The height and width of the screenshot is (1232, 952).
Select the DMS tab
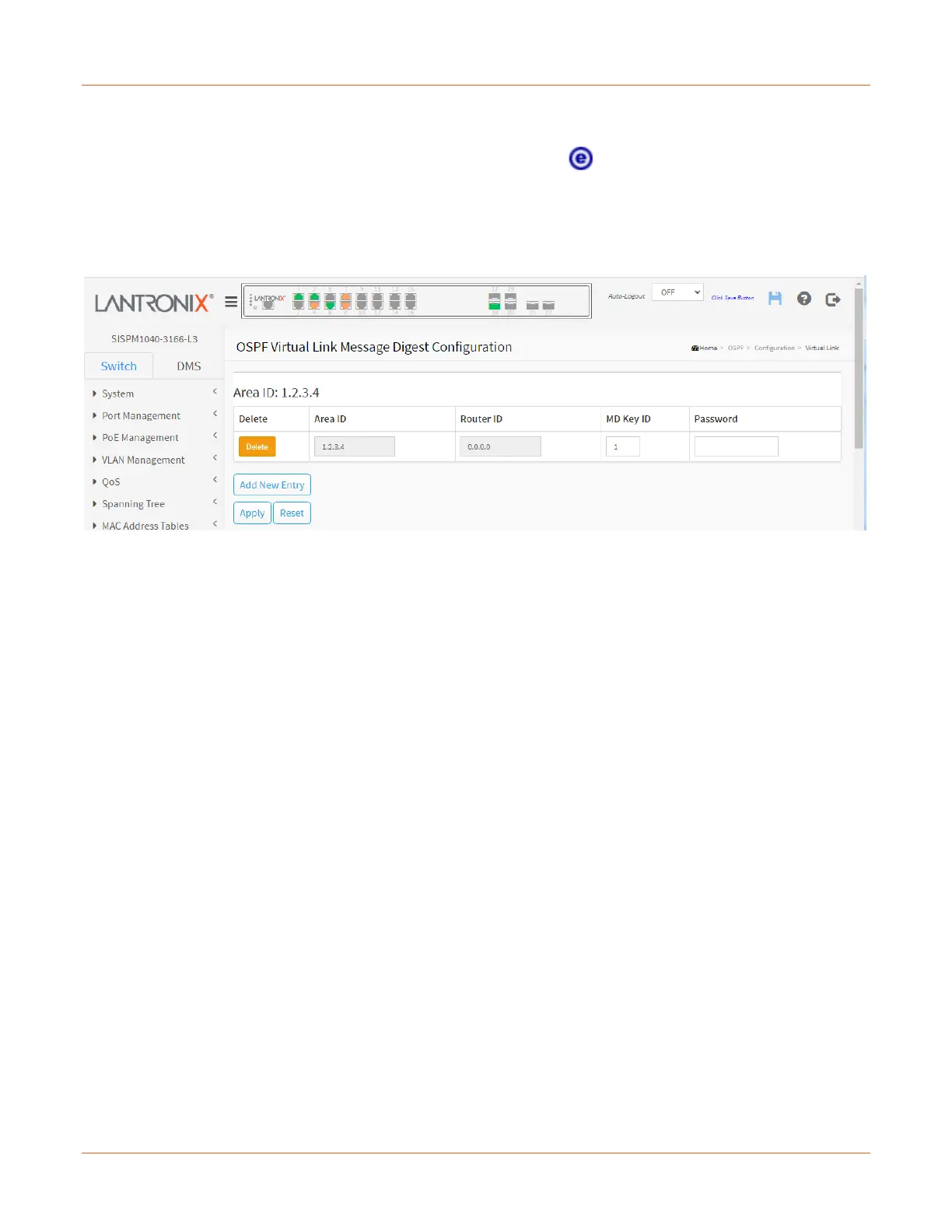(x=188, y=366)
